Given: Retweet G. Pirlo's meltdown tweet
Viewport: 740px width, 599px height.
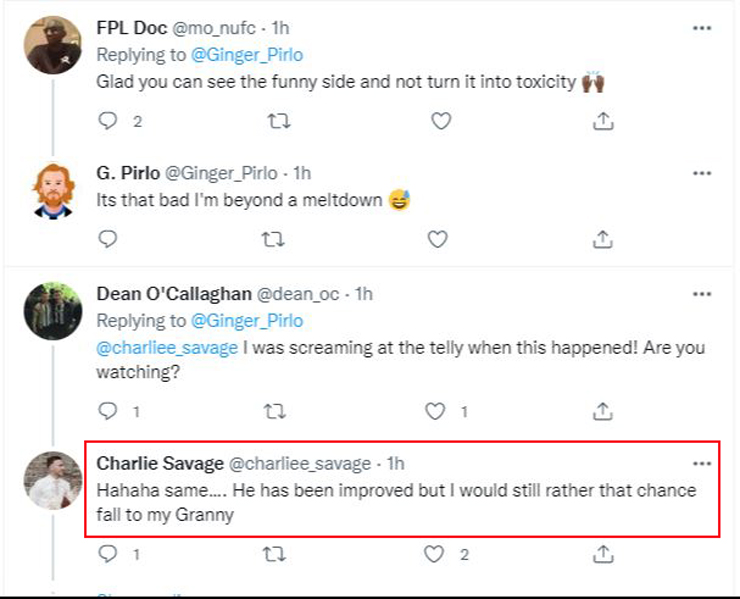Looking at the screenshot, I should (x=272, y=239).
